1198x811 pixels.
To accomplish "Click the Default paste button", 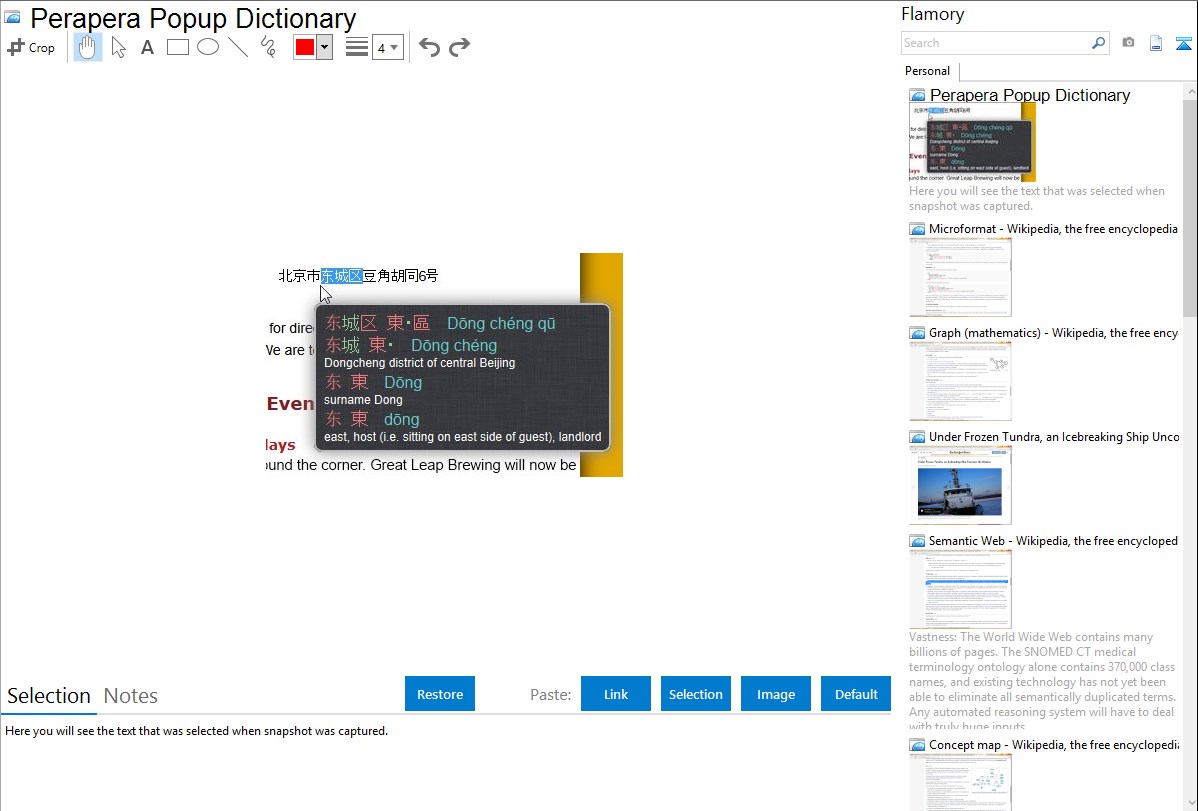I will click(856, 694).
